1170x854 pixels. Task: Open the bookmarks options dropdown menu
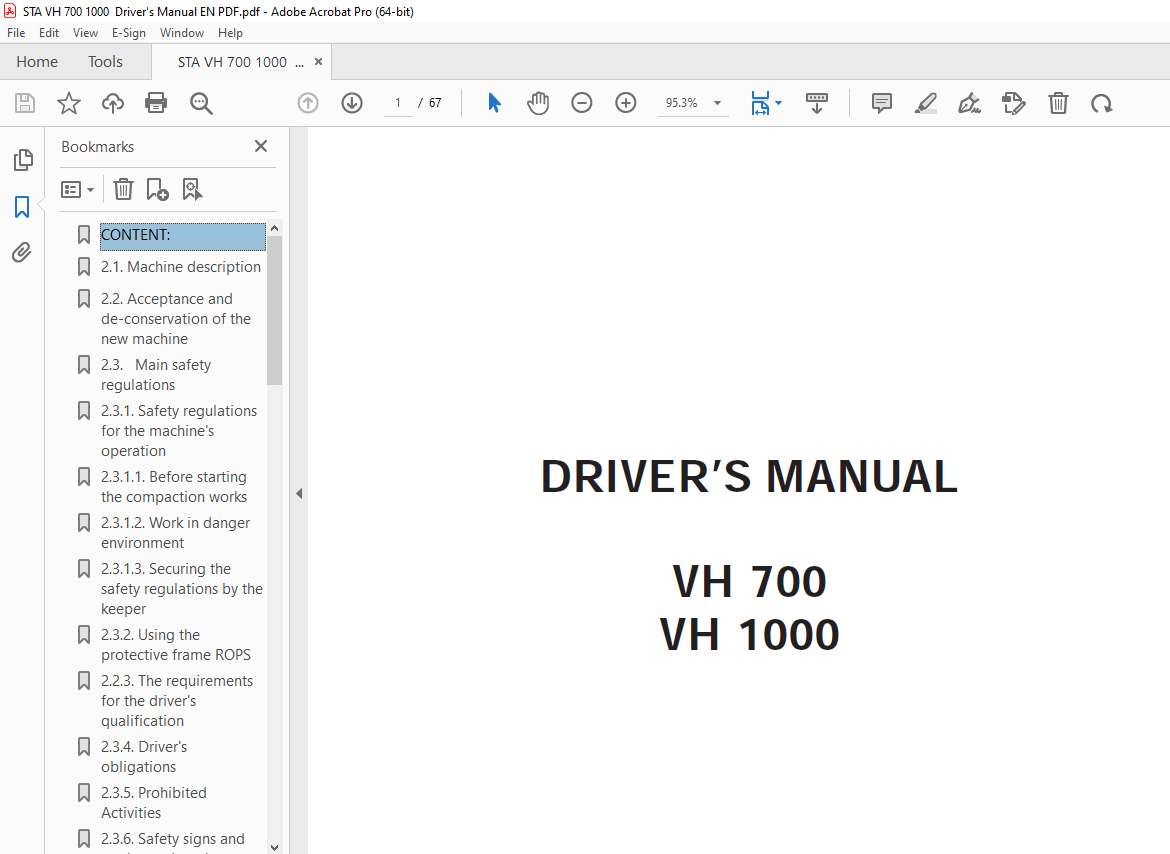point(78,189)
